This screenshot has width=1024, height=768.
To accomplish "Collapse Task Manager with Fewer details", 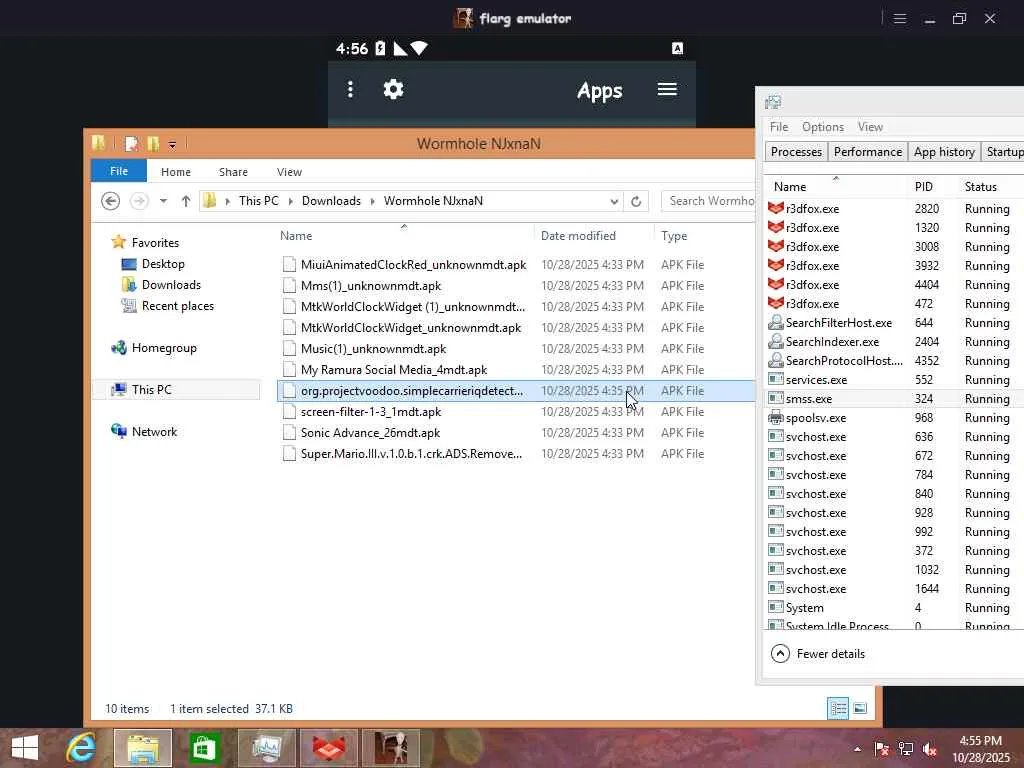I will point(818,654).
